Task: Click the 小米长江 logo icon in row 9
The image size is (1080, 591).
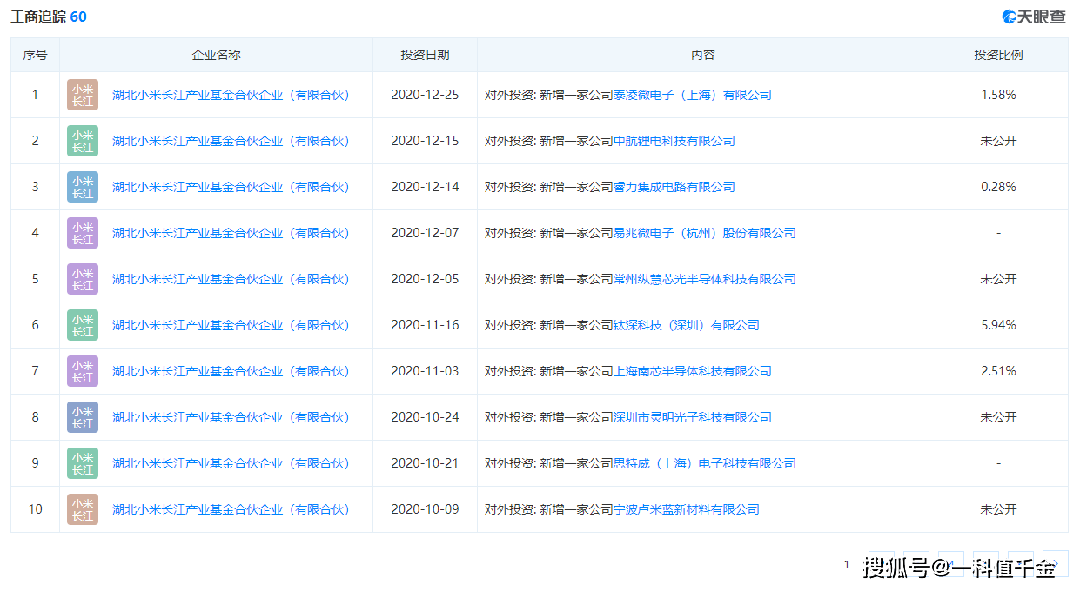Action: coord(82,464)
